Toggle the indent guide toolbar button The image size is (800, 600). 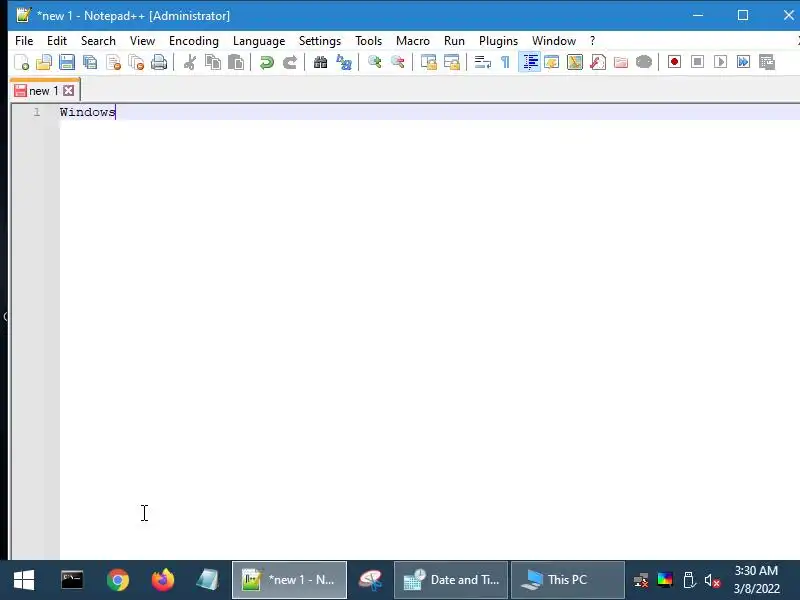(530, 62)
